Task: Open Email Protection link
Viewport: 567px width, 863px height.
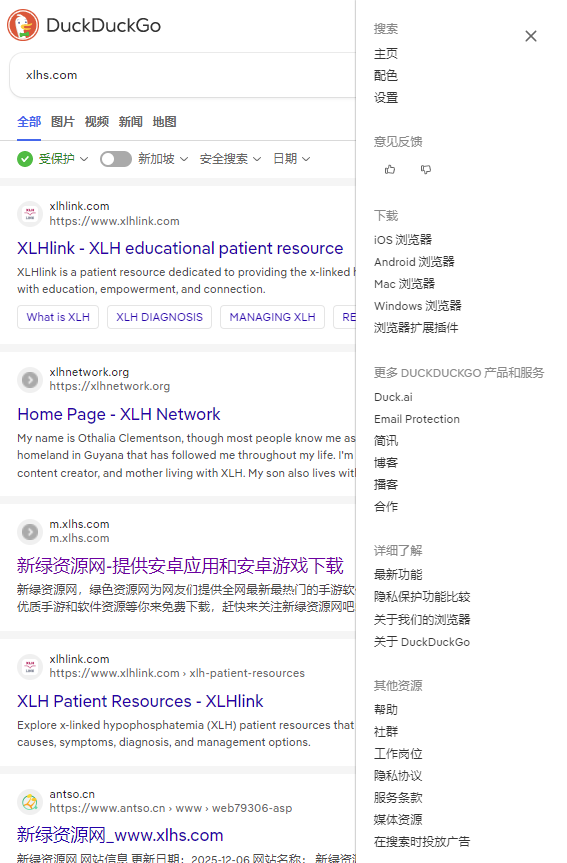Action: [x=417, y=419]
